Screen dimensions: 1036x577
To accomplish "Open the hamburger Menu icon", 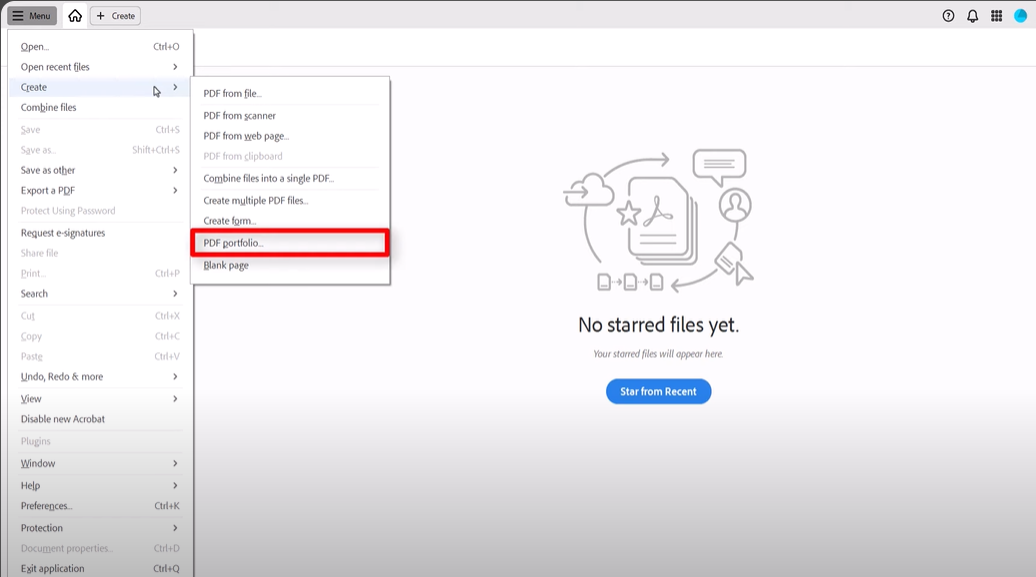I will click(x=31, y=15).
